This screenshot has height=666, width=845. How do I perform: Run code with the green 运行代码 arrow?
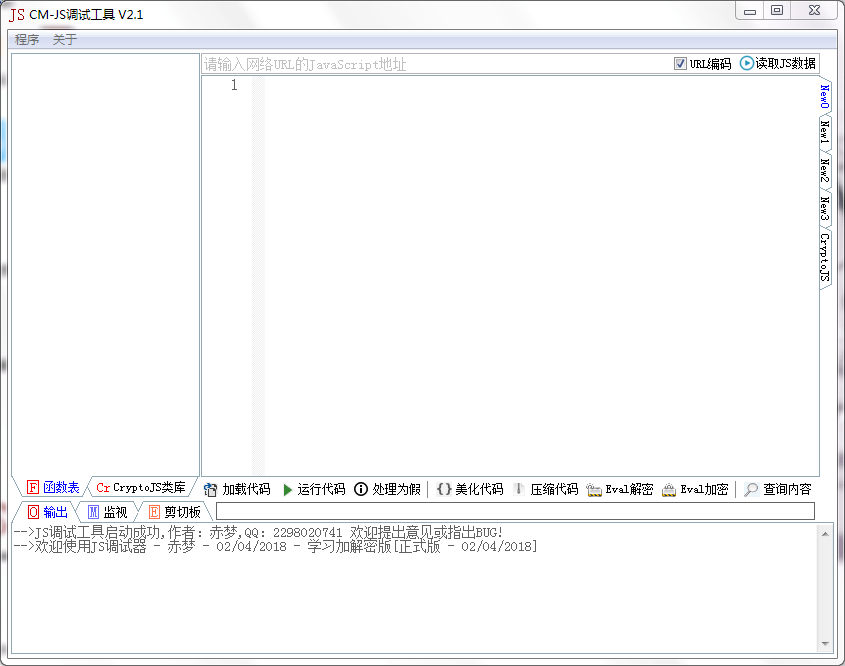287,489
